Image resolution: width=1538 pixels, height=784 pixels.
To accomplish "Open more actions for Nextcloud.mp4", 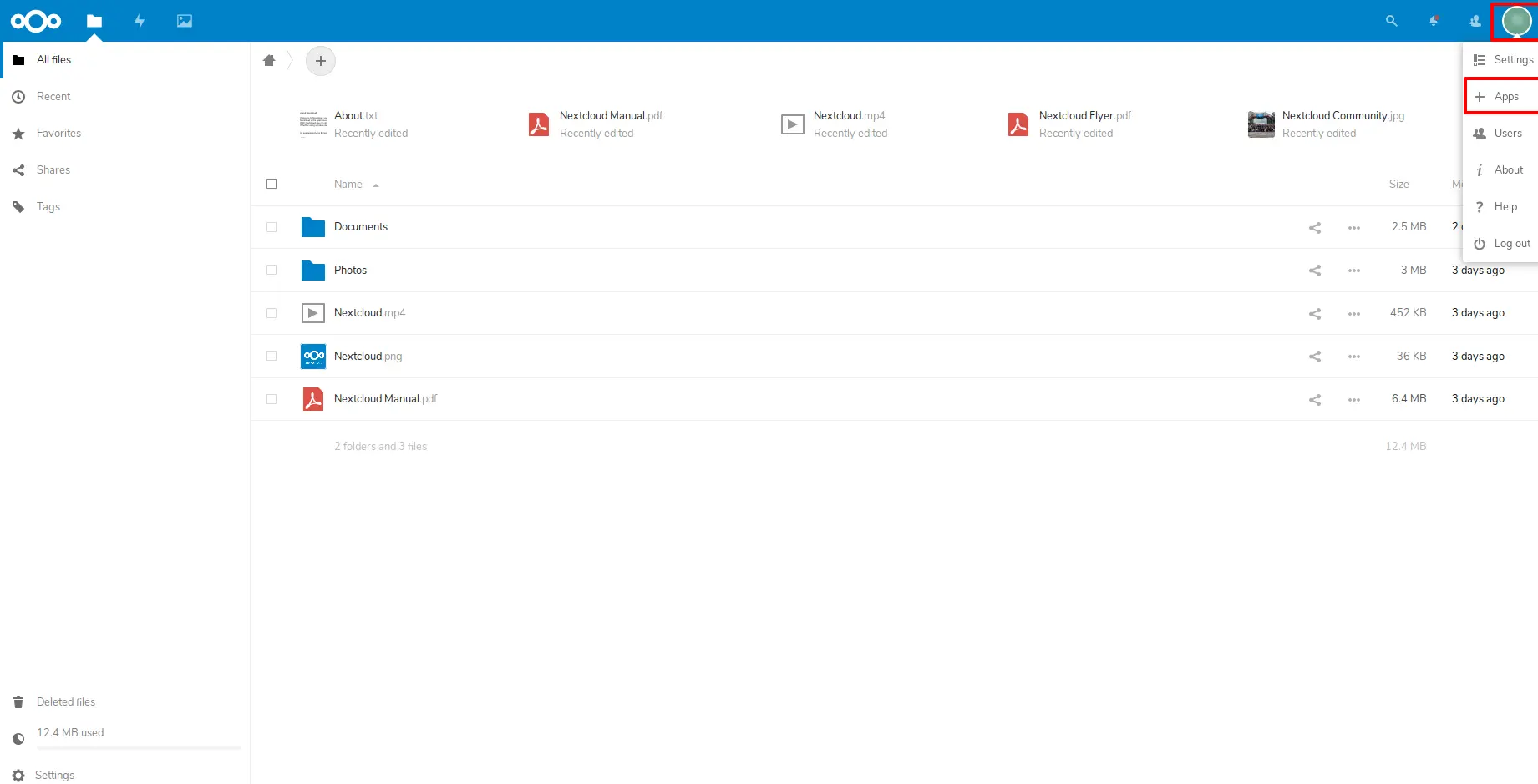I will click(1354, 313).
